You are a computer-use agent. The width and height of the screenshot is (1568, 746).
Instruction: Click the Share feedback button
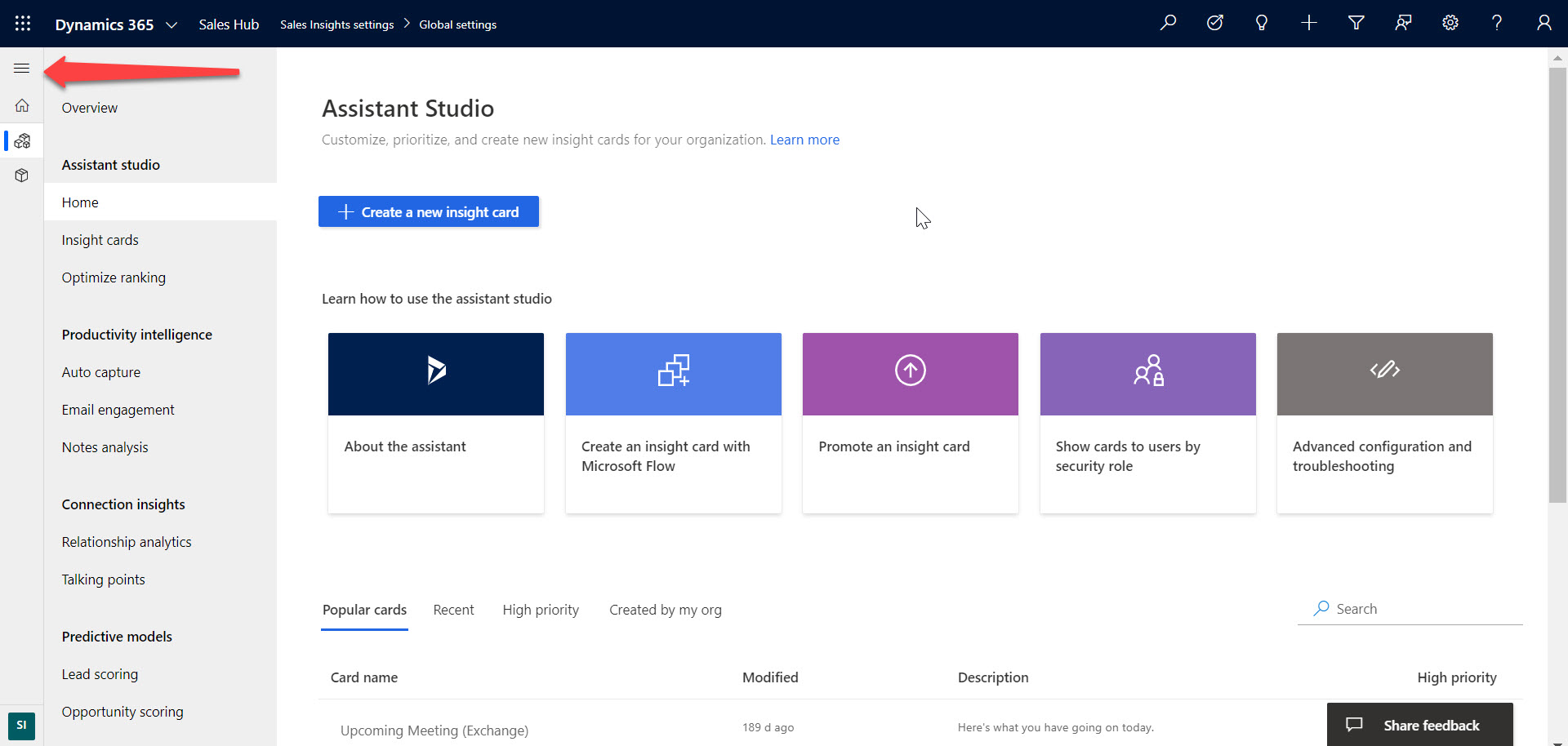coord(1420,725)
